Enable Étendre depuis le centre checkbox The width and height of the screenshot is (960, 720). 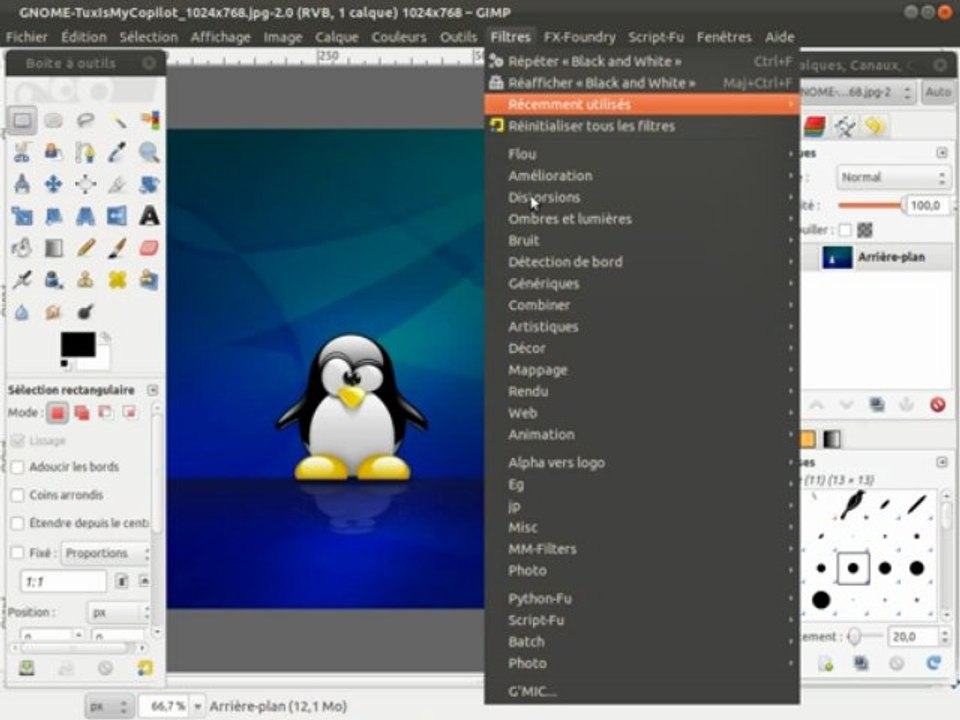tap(18, 523)
